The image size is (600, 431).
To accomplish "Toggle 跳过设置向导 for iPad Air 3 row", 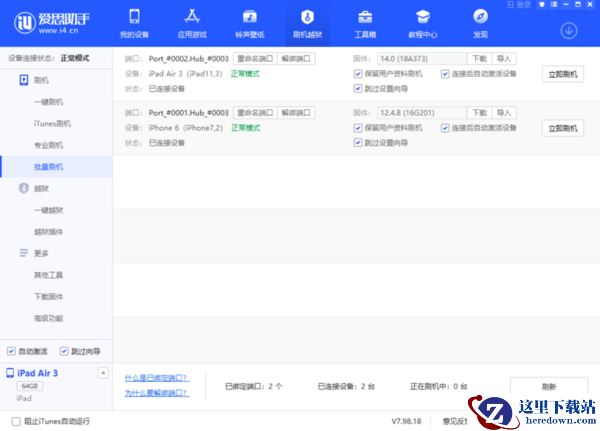I will click(x=358, y=88).
